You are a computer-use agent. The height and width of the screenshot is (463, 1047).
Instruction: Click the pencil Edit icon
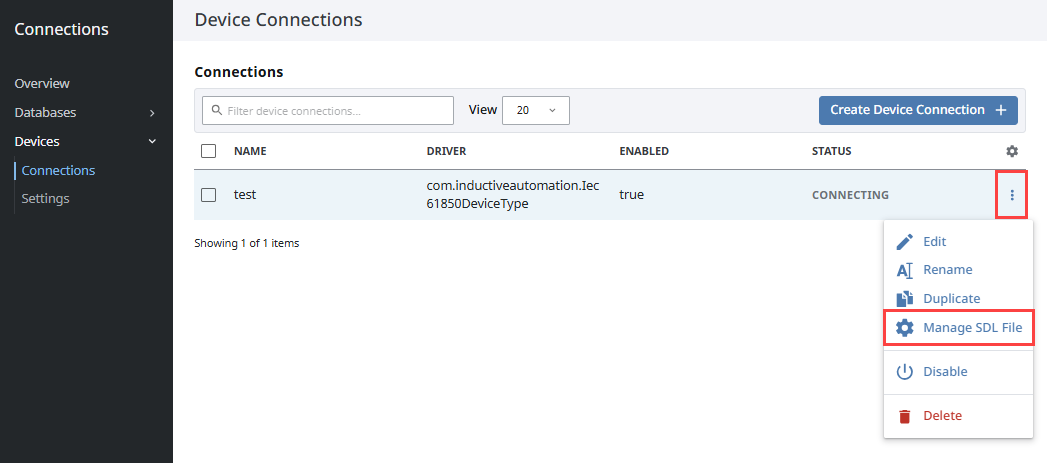pyautogui.click(x=904, y=242)
